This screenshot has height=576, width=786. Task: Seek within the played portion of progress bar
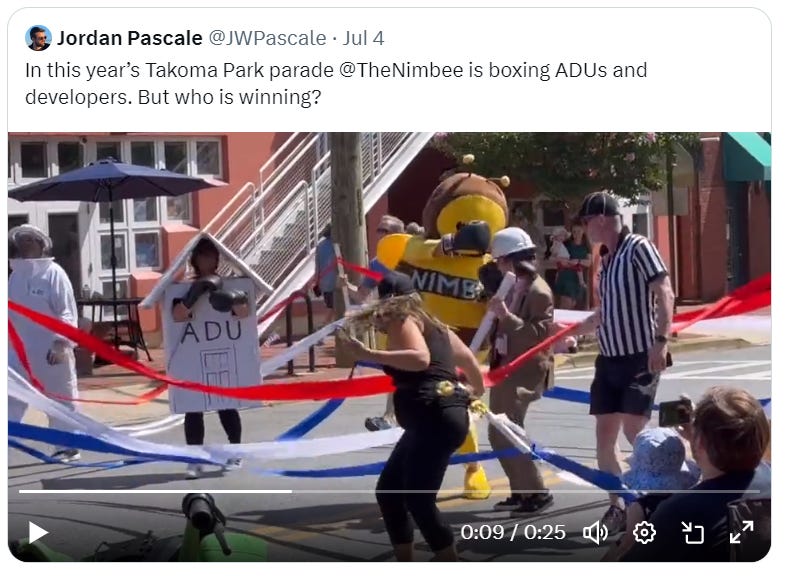tap(155, 491)
